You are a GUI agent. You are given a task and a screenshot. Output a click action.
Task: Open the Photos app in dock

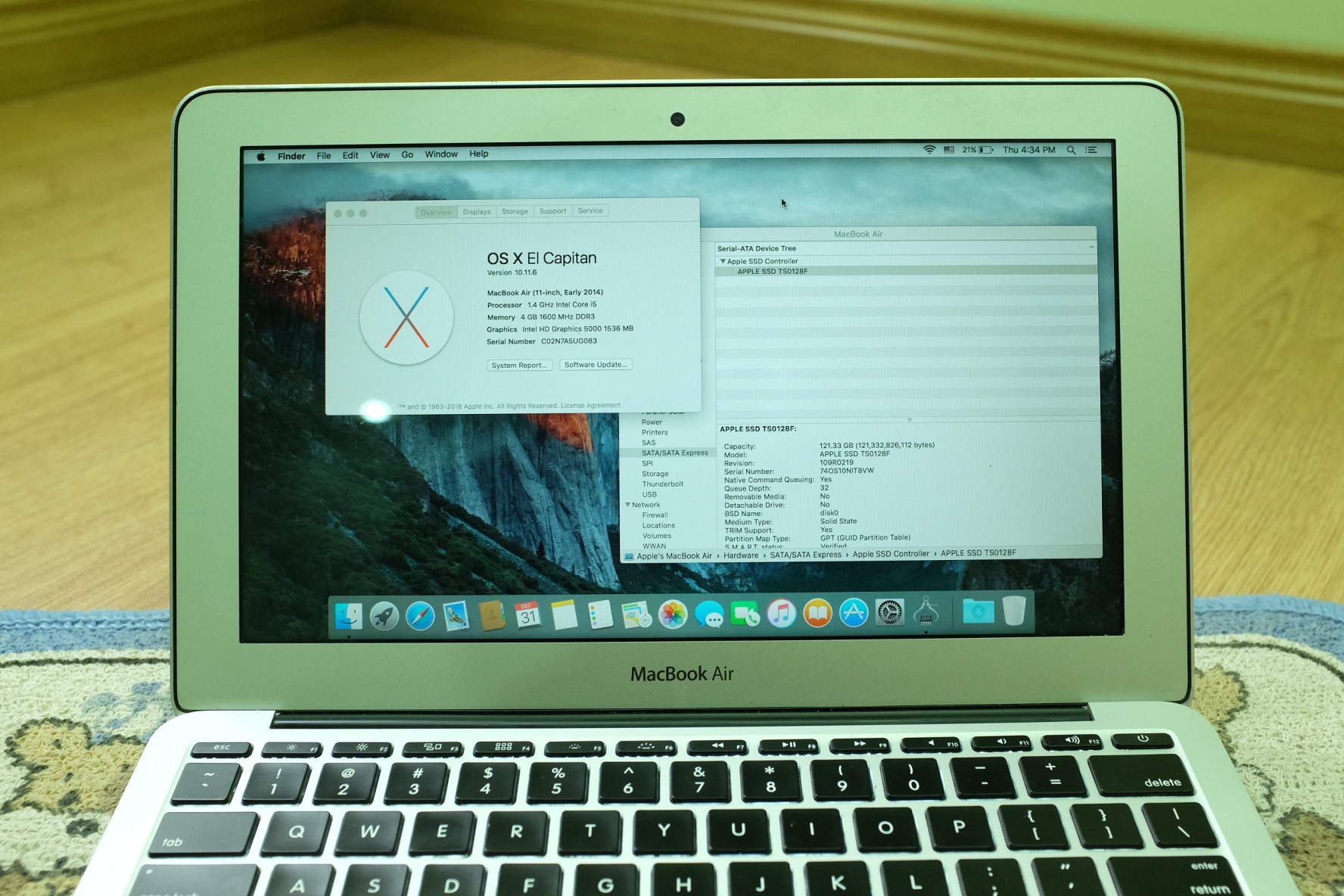pos(672,614)
